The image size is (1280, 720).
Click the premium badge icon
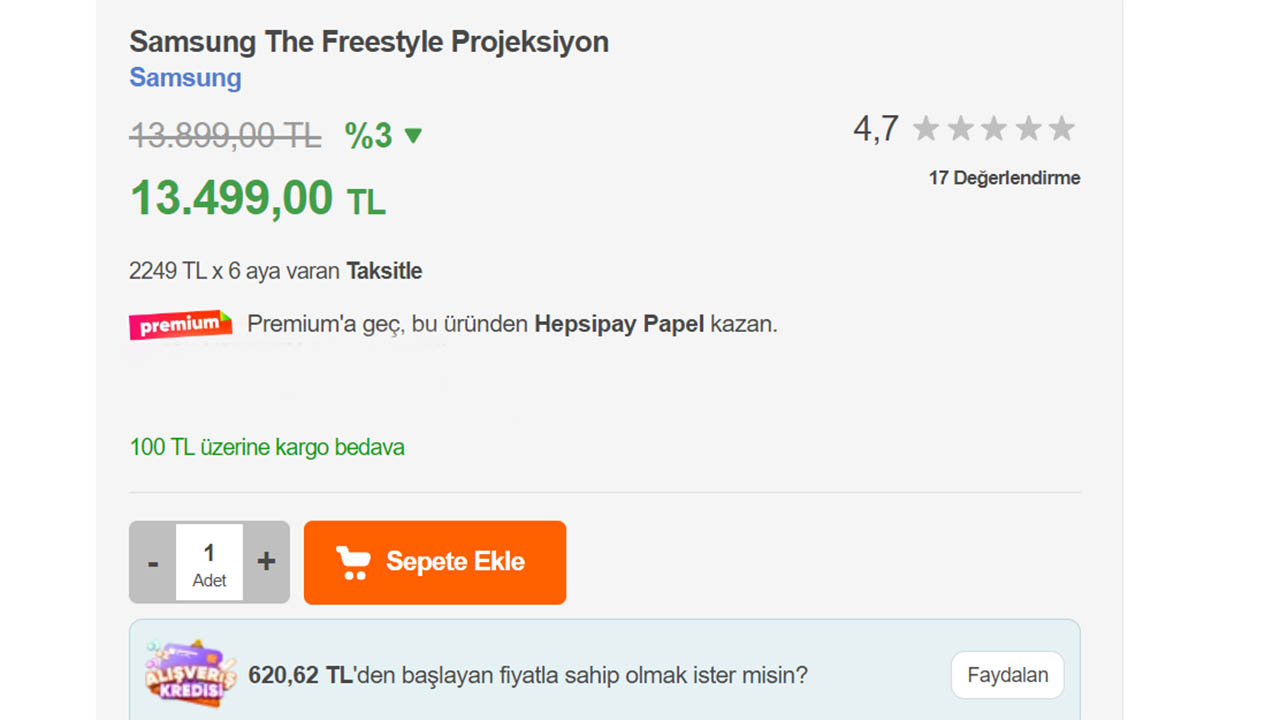click(180, 325)
